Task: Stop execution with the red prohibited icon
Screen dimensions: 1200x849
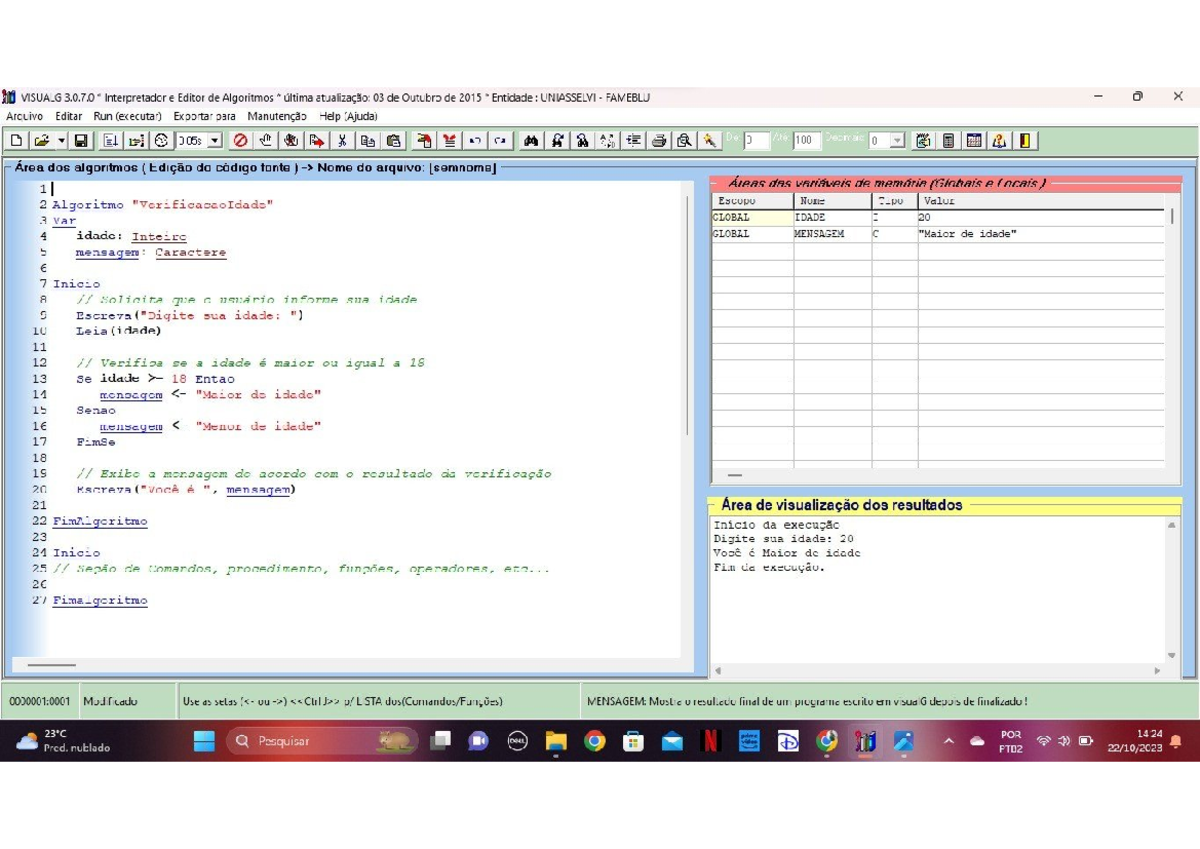Action: click(x=240, y=141)
